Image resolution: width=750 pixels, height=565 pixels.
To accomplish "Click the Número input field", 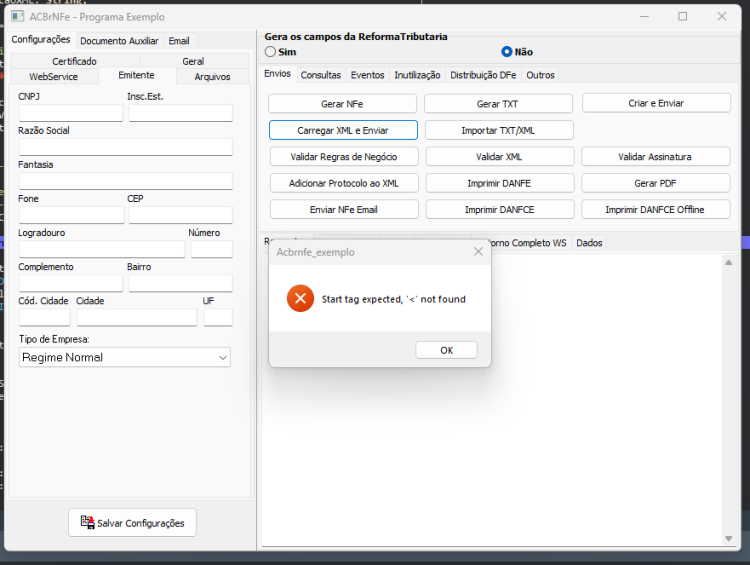I will 212,249.
